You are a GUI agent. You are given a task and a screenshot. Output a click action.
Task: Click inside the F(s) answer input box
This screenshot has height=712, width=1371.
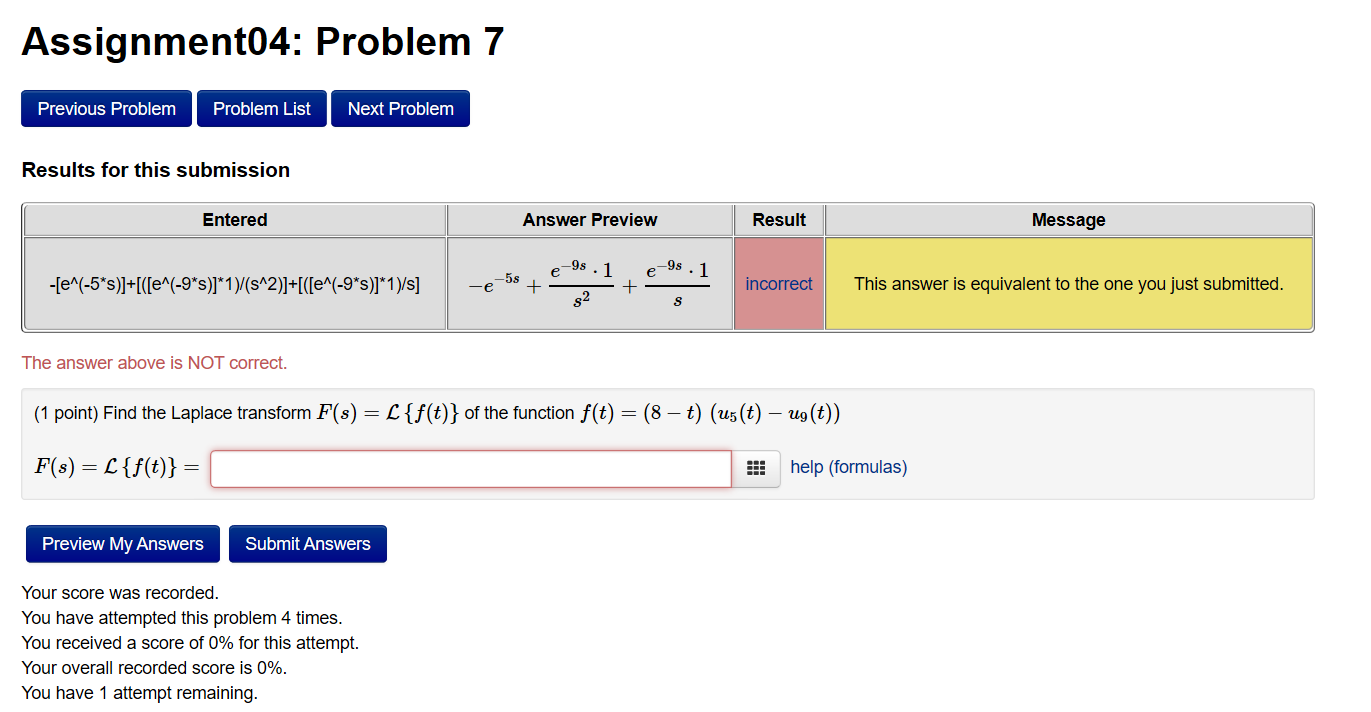[x=470, y=468]
